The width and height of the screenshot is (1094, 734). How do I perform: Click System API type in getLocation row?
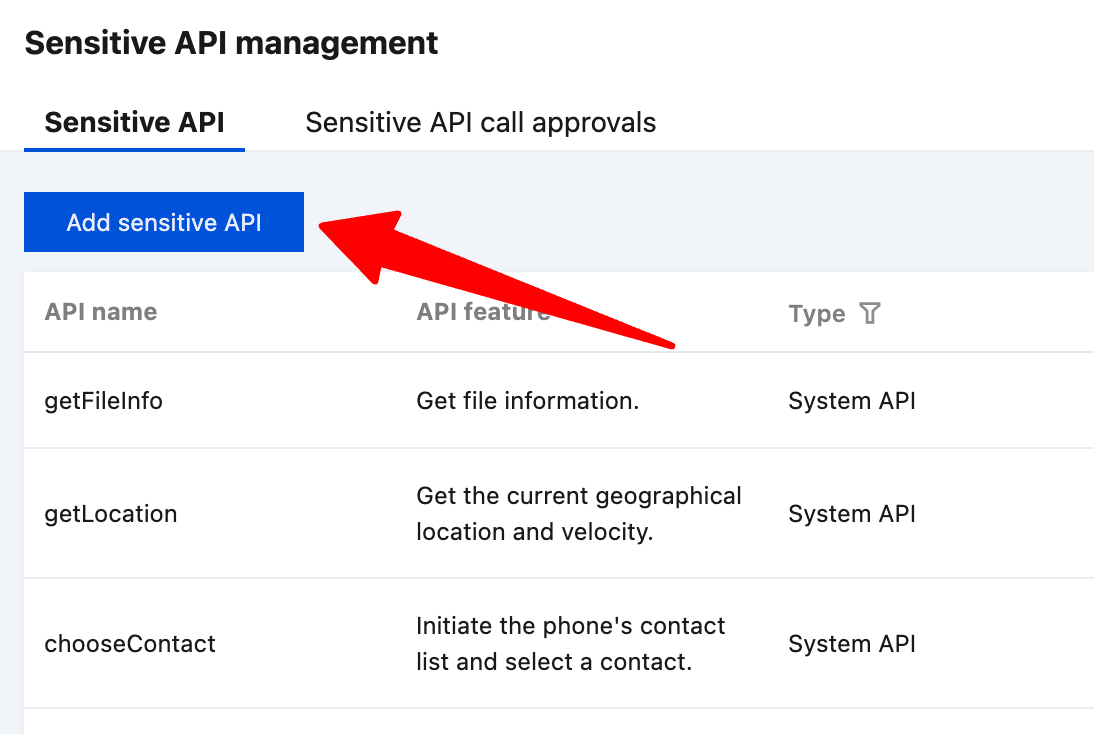(851, 514)
